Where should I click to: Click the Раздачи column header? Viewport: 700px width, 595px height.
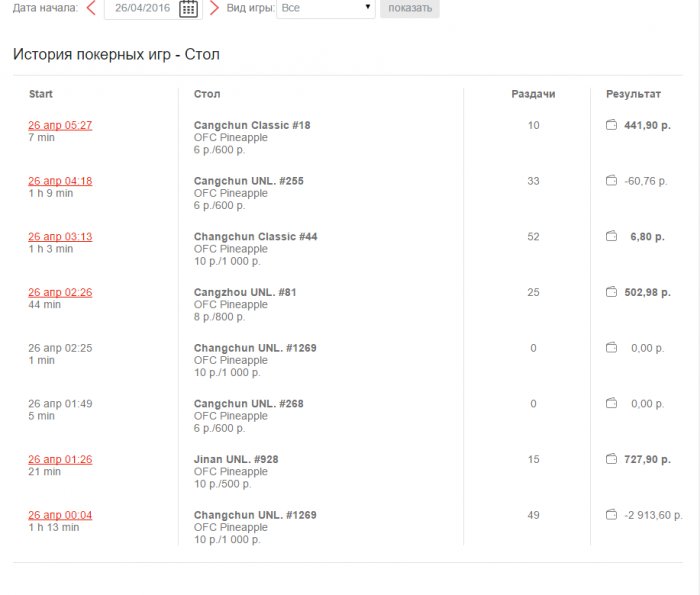(x=533, y=94)
